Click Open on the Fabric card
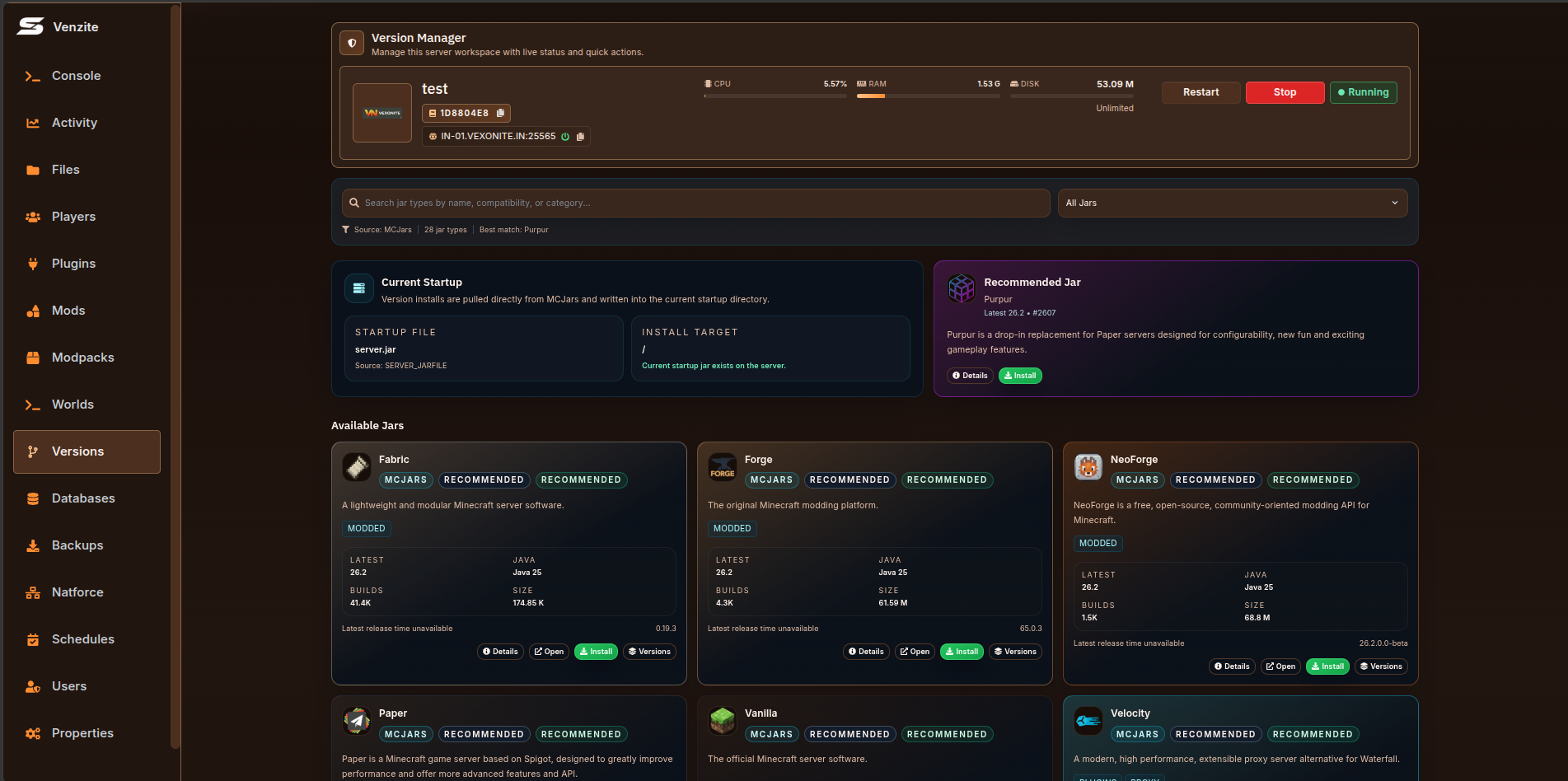The width and height of the screenshot is (1568, 781). [x=549, y=652]
